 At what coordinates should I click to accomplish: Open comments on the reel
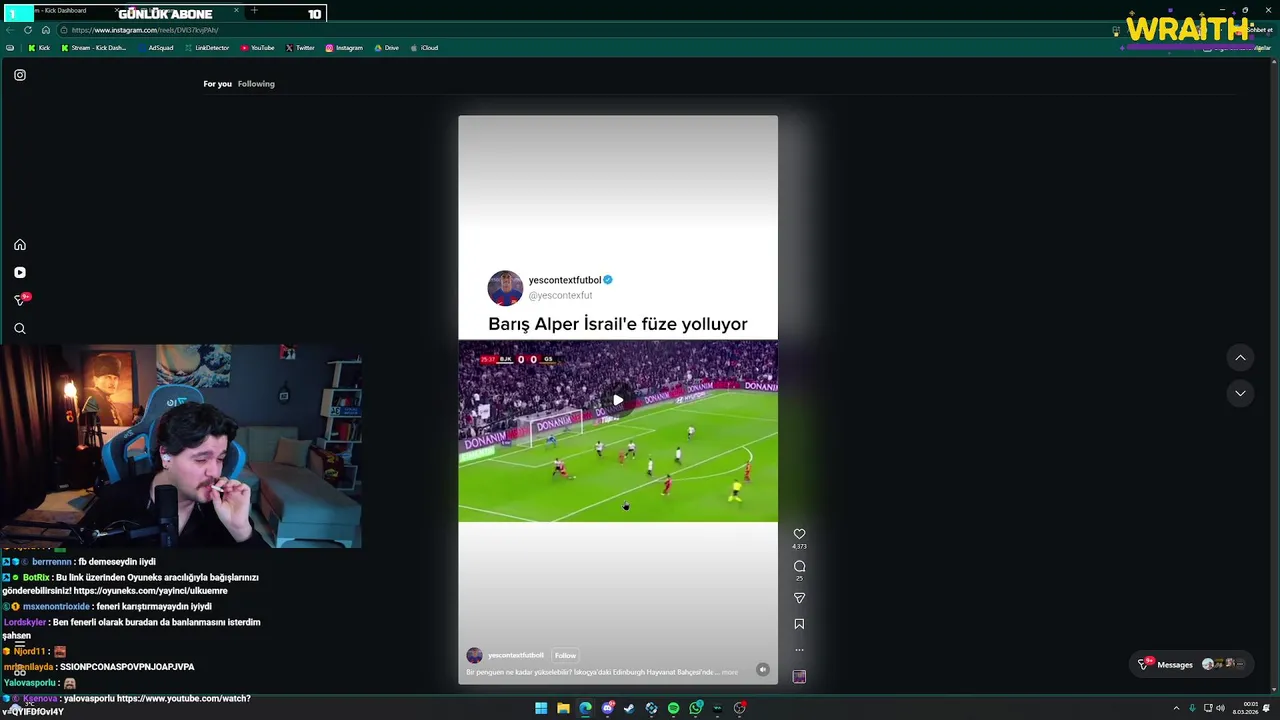799,566
